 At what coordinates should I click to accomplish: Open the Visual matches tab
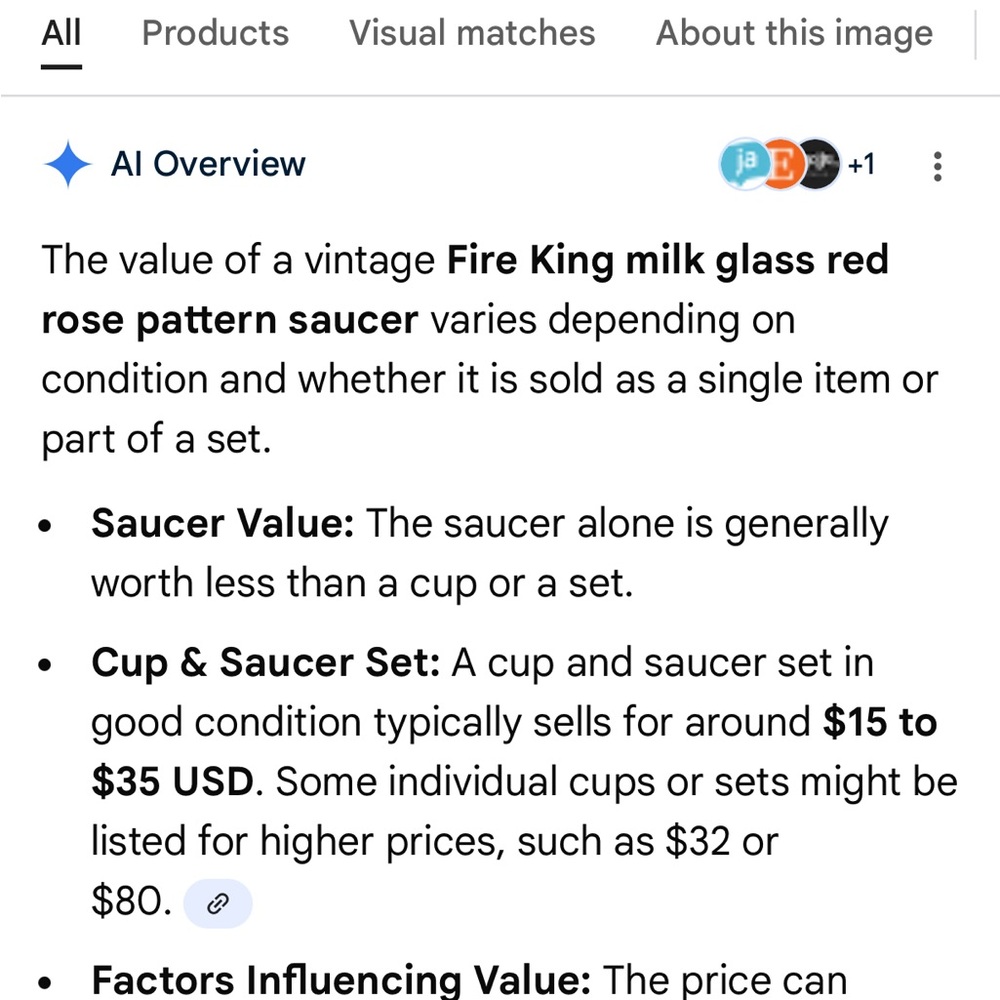(471, 33)
